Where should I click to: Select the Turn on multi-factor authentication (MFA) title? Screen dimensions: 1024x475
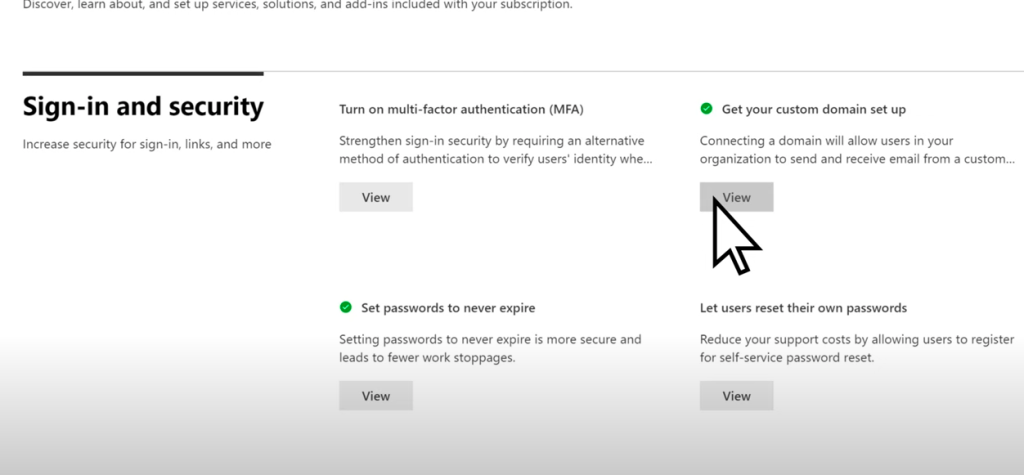[x=461, y=109]
